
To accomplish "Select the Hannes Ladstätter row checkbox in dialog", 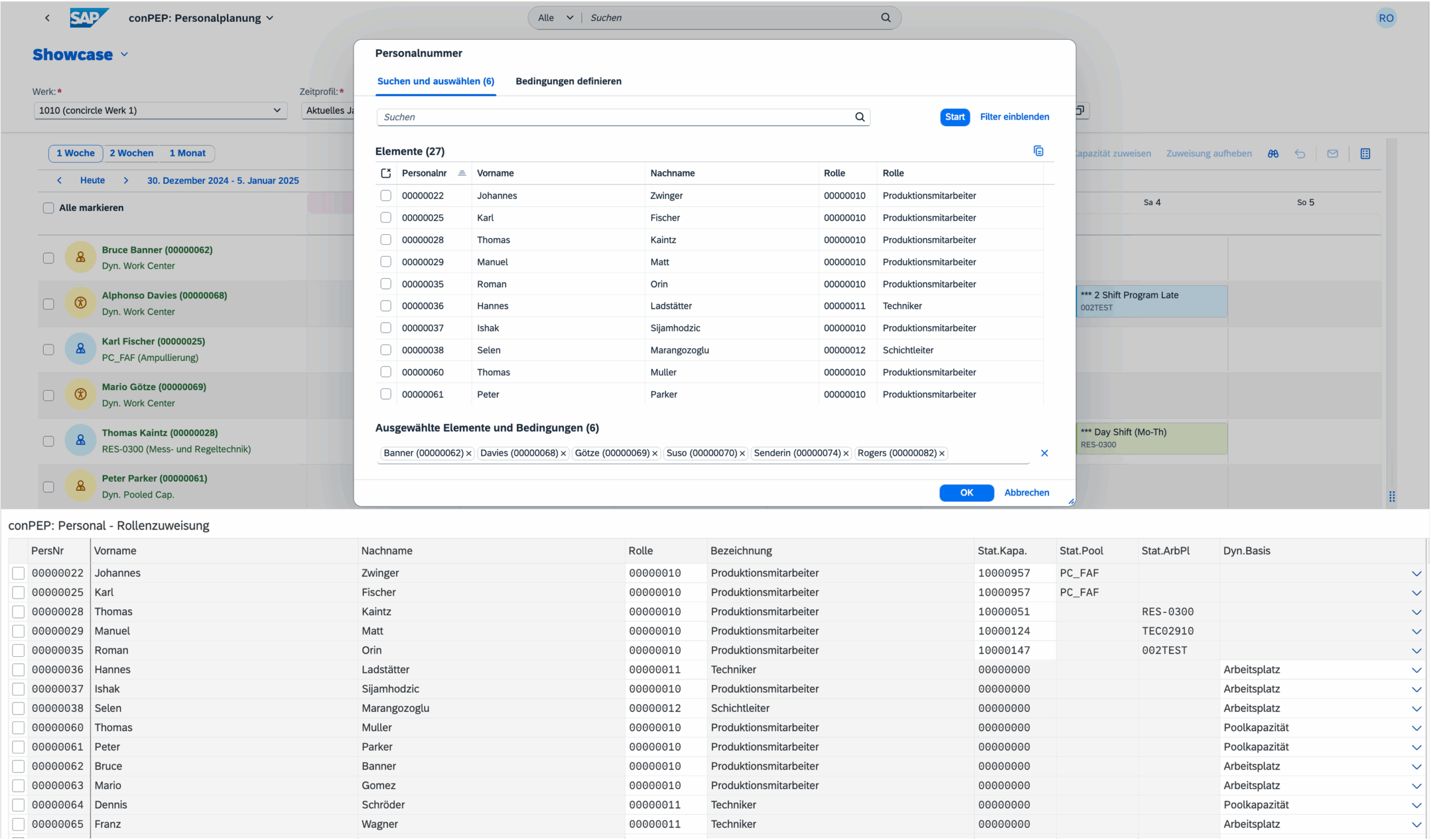I will click(x=386, y=306).
